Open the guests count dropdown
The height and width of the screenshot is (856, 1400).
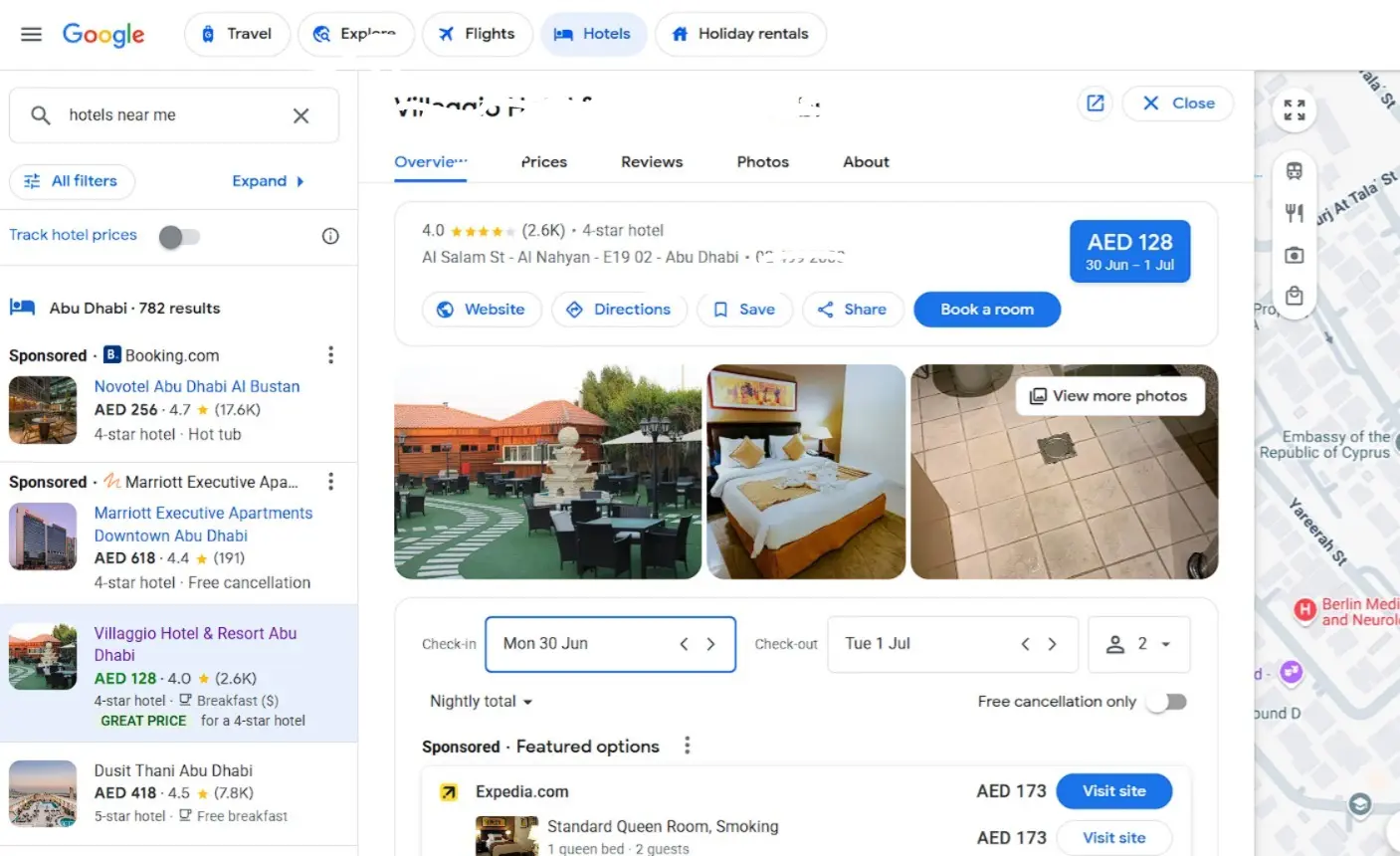[x=1139, y=644]
